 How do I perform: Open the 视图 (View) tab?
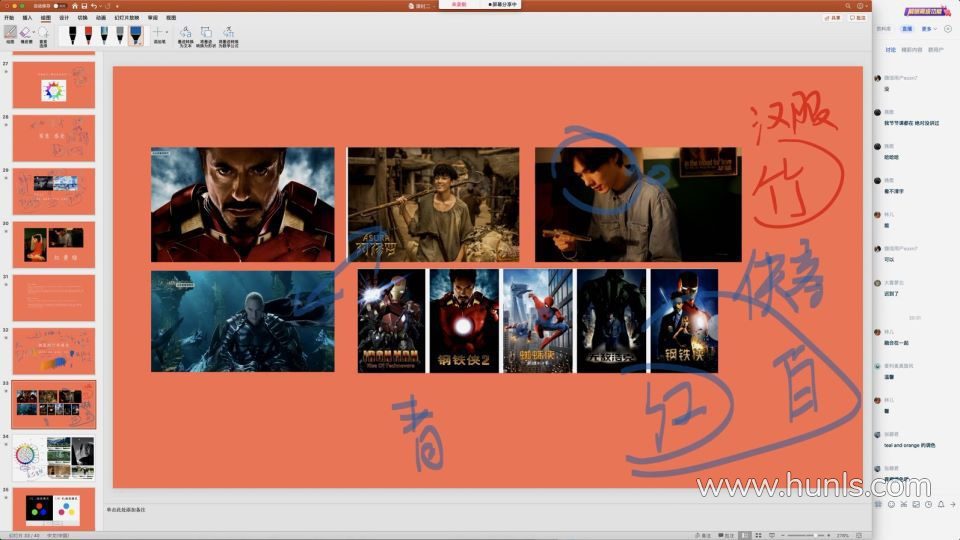pyautogui.click(x=171, y=18)
